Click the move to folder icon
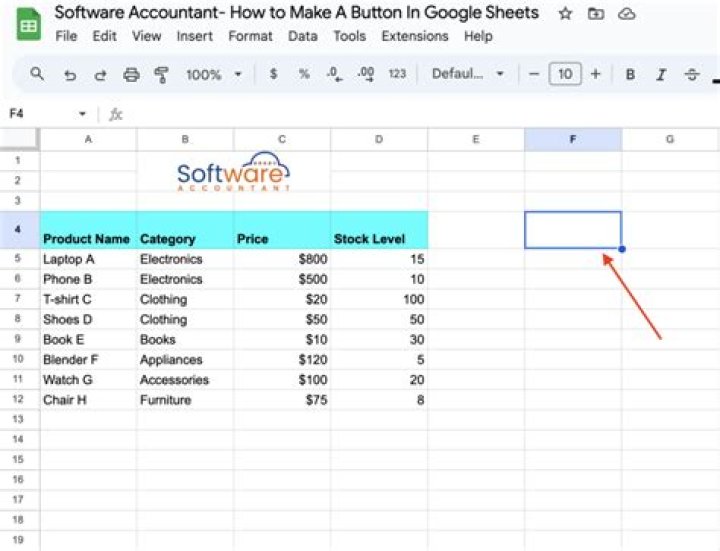The width and height of the screenshot is (720, 551). (596, 14)
